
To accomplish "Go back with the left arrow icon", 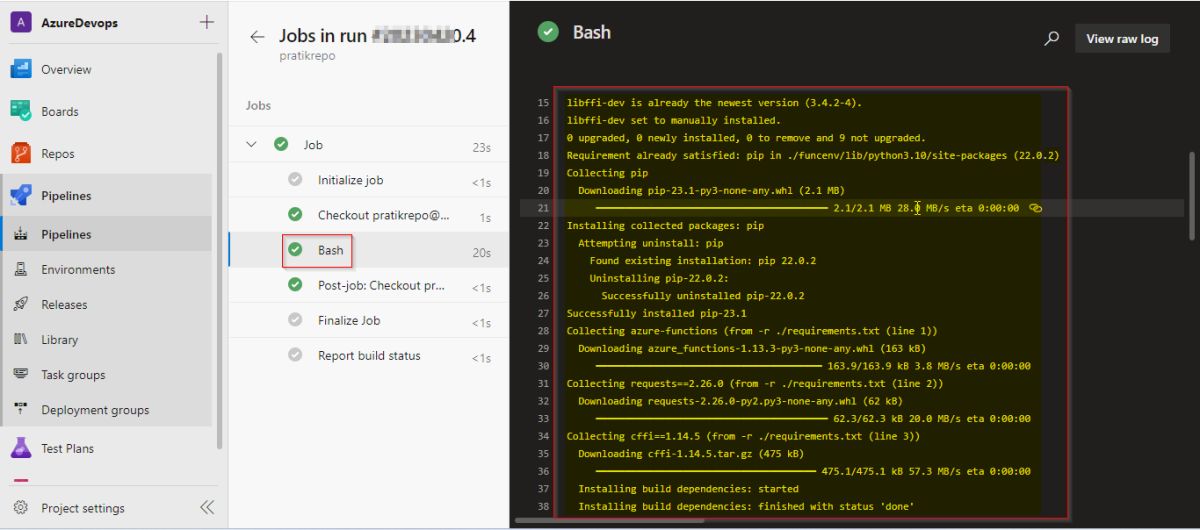I will [x=257, y=36].
